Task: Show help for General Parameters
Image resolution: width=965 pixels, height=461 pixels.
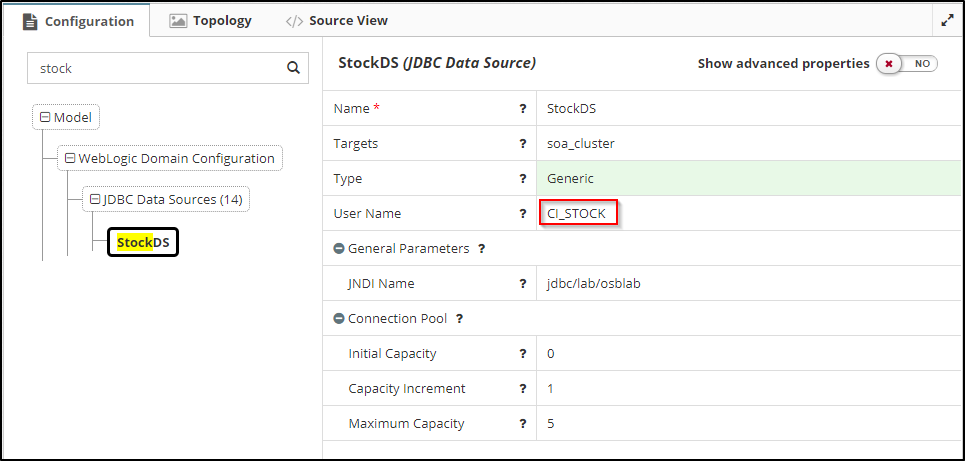Action: click(481, 248)
